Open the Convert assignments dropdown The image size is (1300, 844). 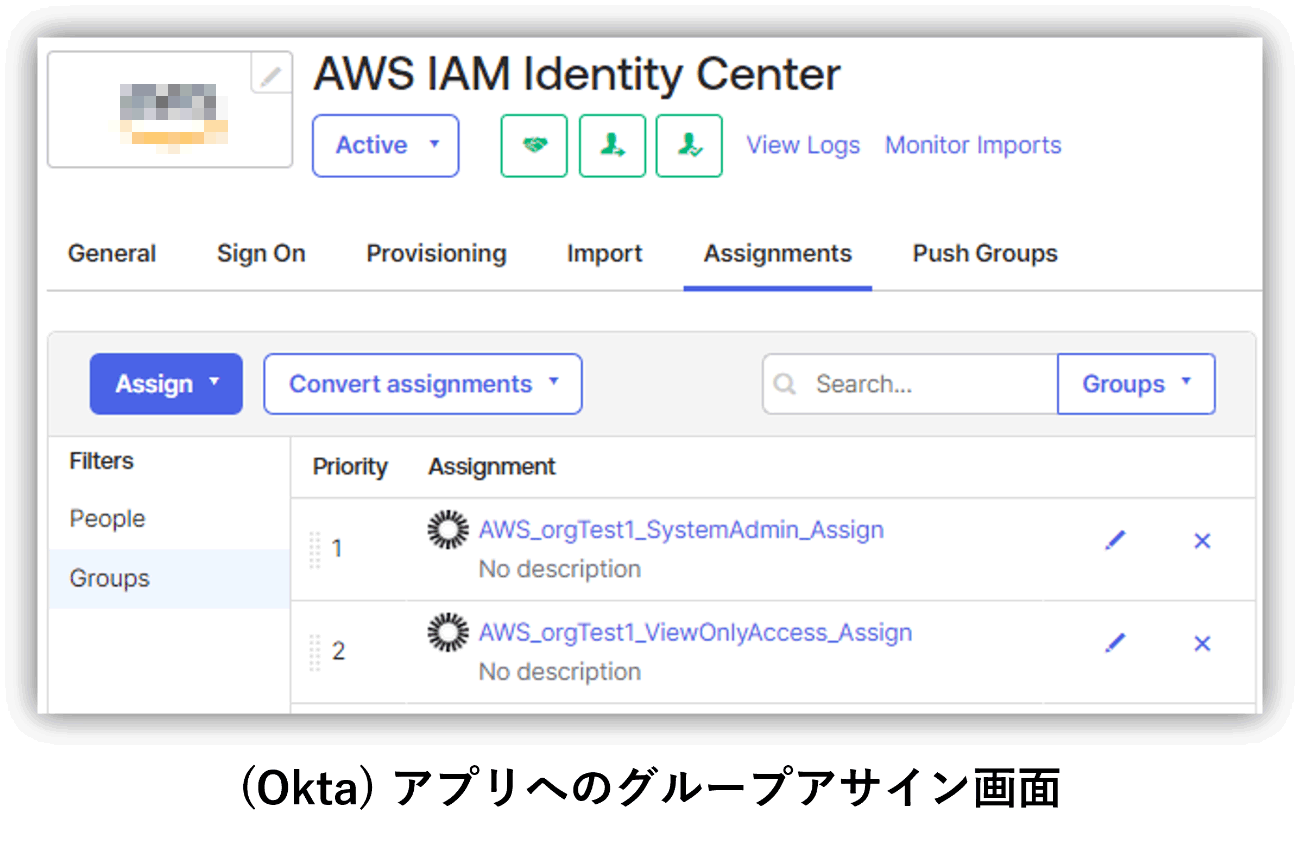point(423,384)
